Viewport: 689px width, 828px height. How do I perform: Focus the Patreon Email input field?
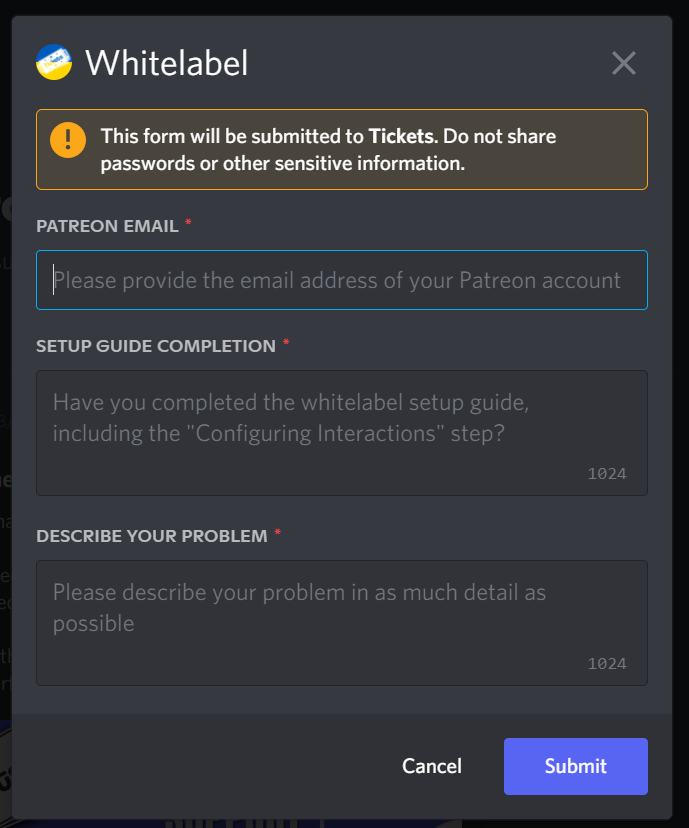[341, 280]
